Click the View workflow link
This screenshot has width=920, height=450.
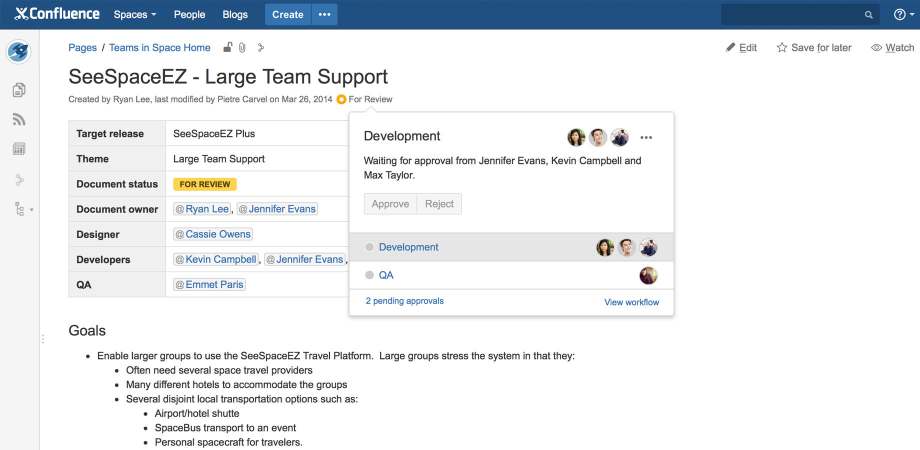pos(631,302)
